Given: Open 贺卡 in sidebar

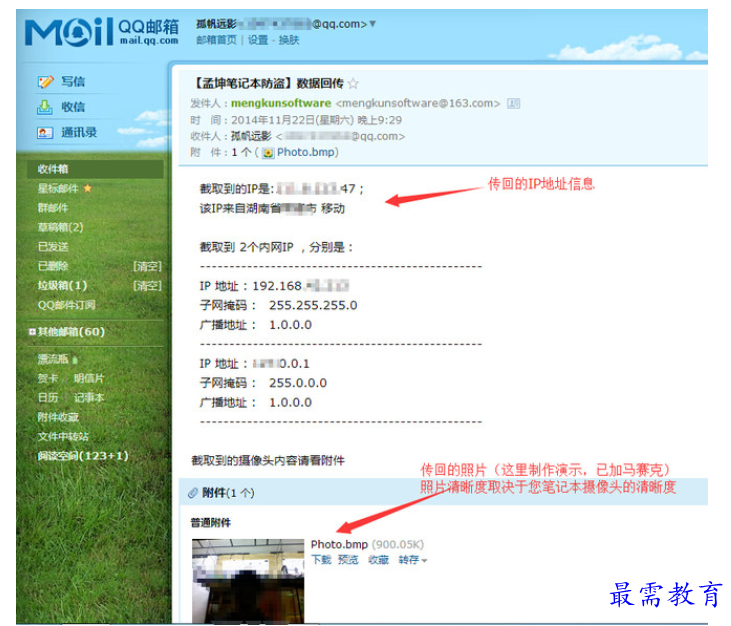Looking at the screenshot, I should click(48, 378).
